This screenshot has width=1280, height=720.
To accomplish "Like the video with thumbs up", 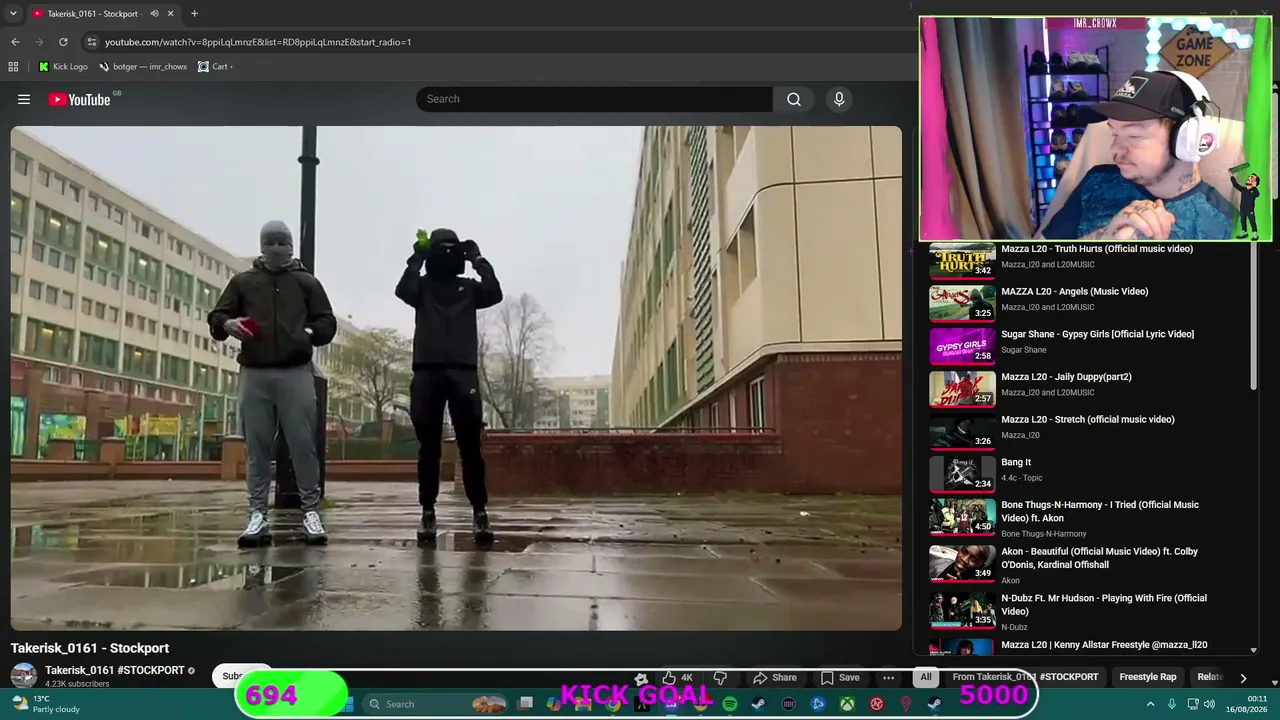I will [677, 677].
